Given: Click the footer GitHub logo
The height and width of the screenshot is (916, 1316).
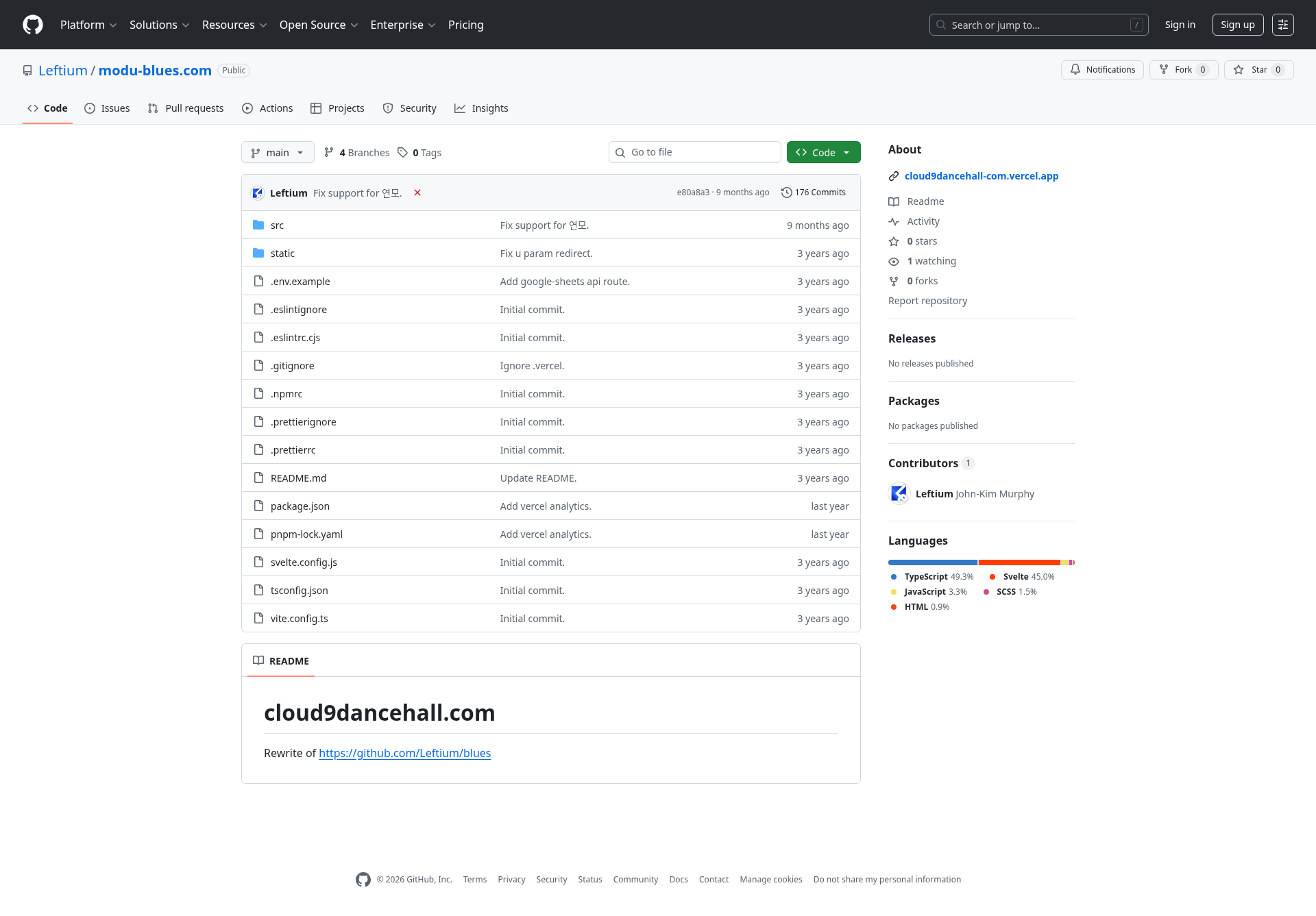Looking at the screenshot, I should click(x=363, y=880).
